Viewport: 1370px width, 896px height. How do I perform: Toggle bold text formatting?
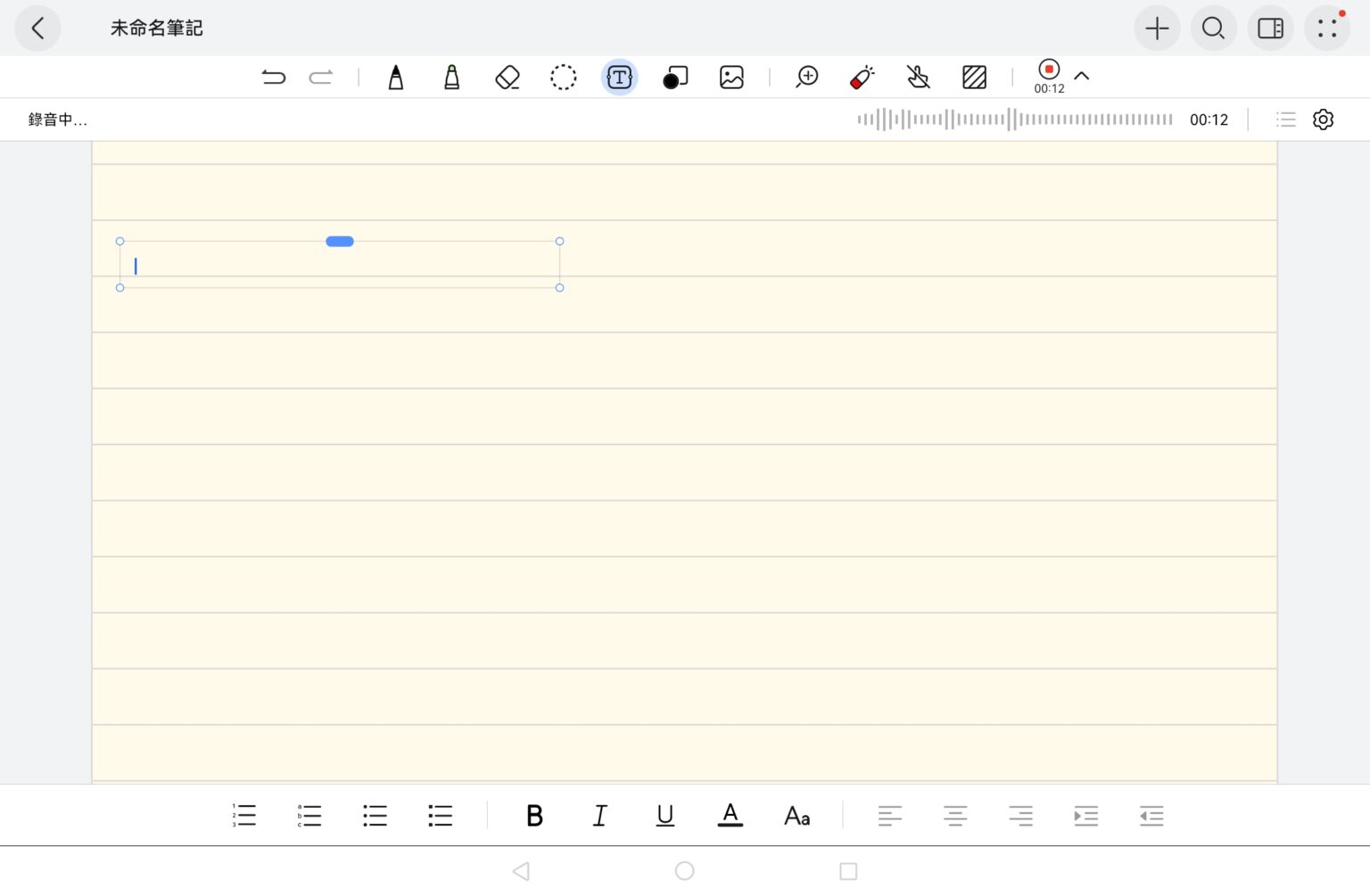(534, 816)
